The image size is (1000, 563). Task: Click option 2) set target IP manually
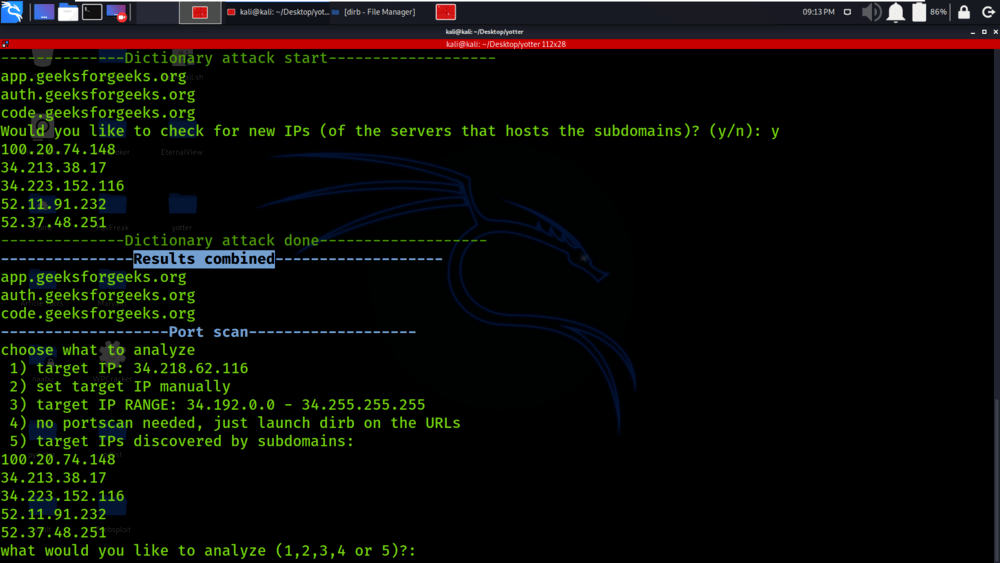[x=120, y=387]
